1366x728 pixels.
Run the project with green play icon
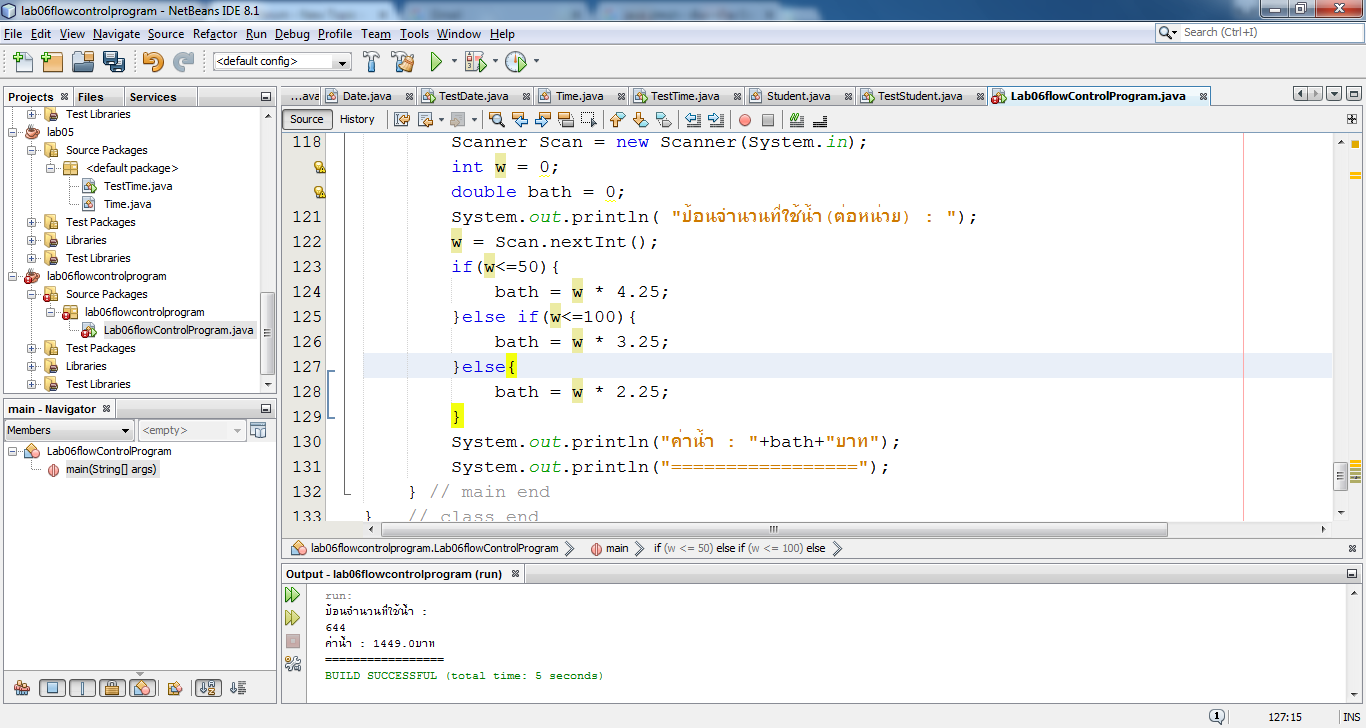click(436, 62)
